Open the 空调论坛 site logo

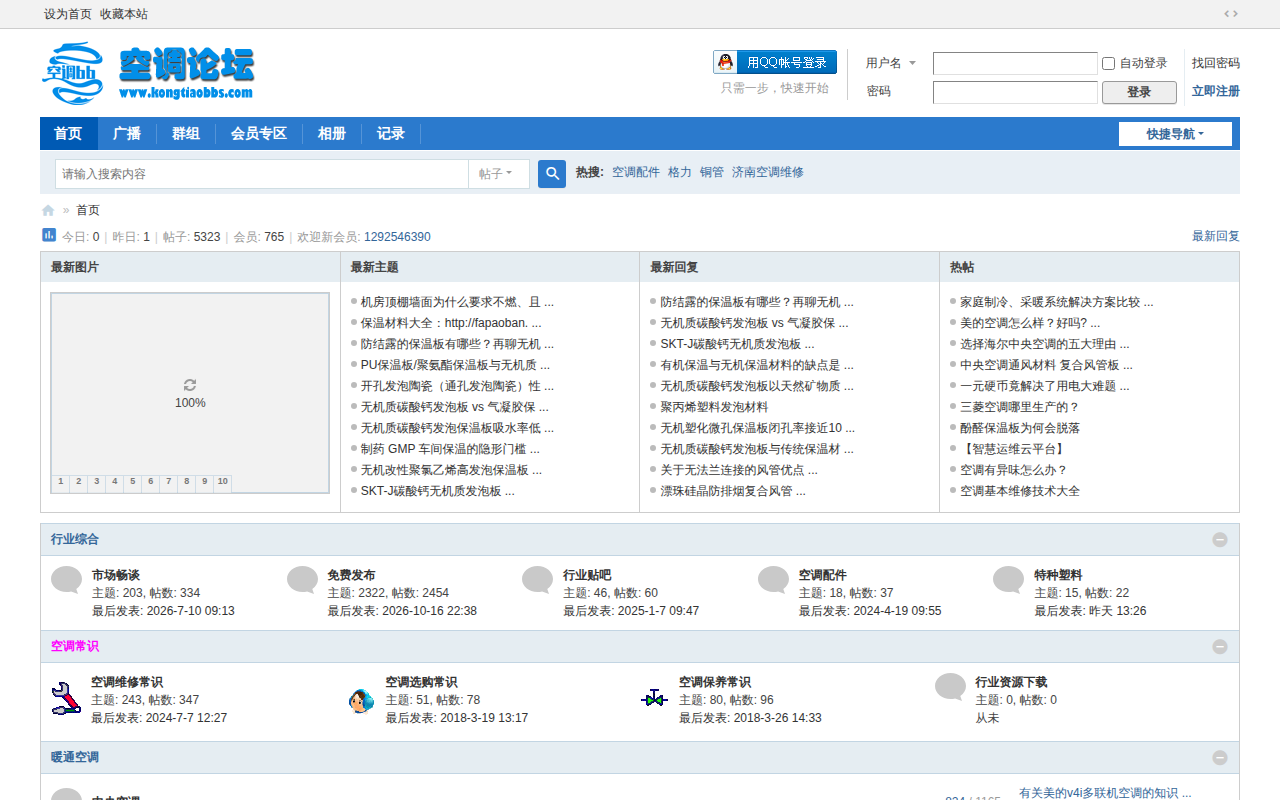(148, 73)
